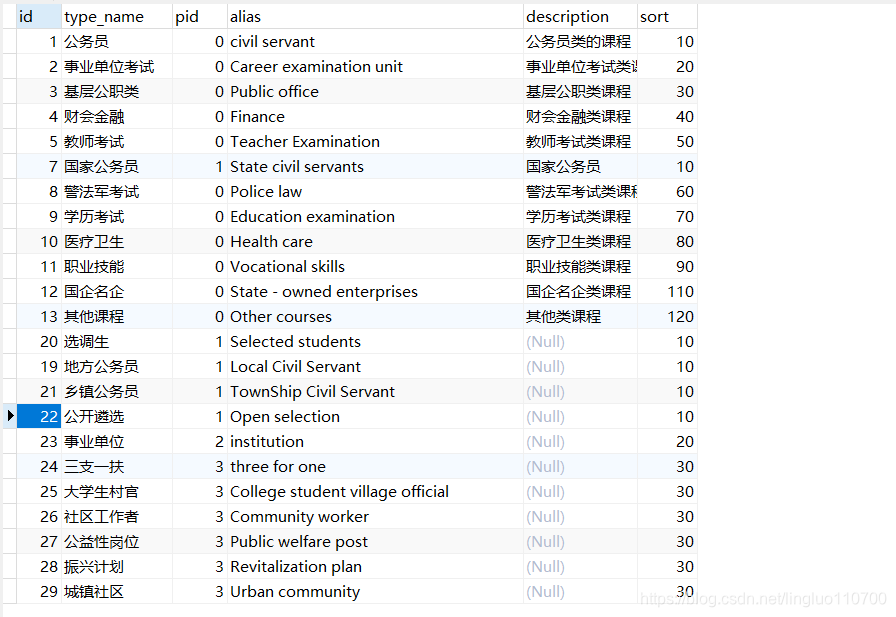The height and width of the screenshot is (617, 896).
Task: Select the alias cell 'Open selection'
Action: point(375,416)
